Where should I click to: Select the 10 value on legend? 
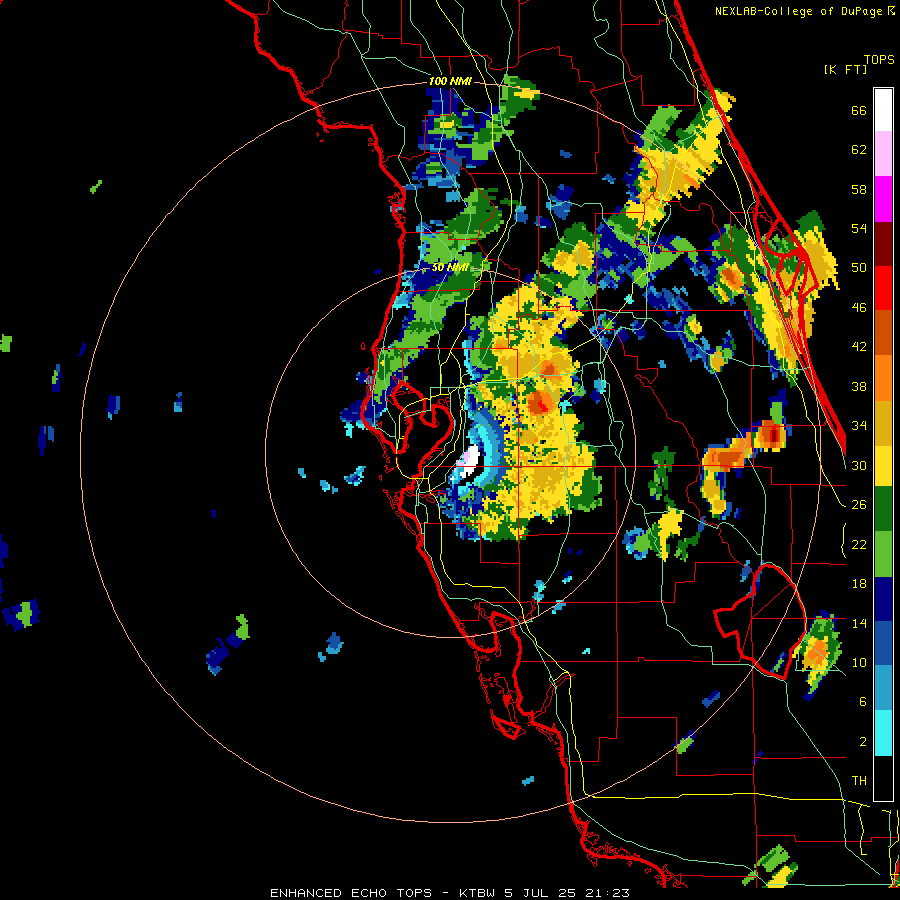(859, 662)
